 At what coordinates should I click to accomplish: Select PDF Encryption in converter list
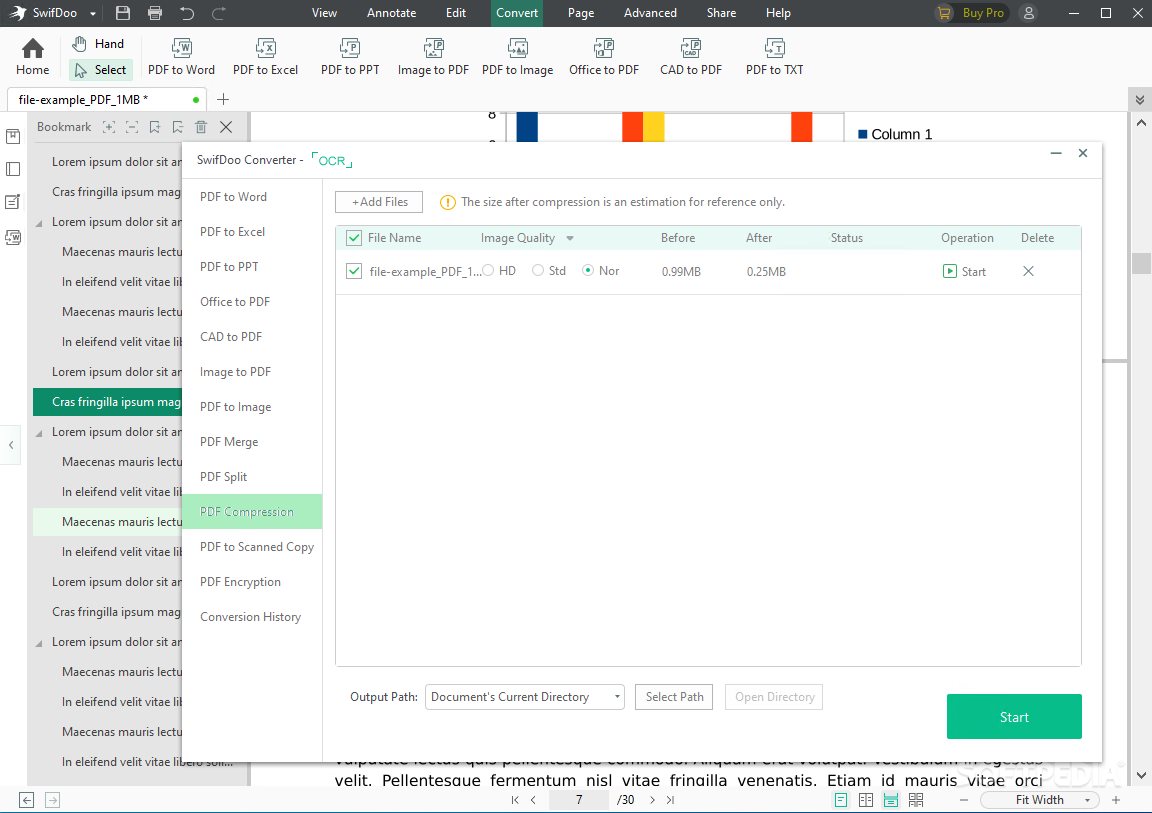click(252, 582)
